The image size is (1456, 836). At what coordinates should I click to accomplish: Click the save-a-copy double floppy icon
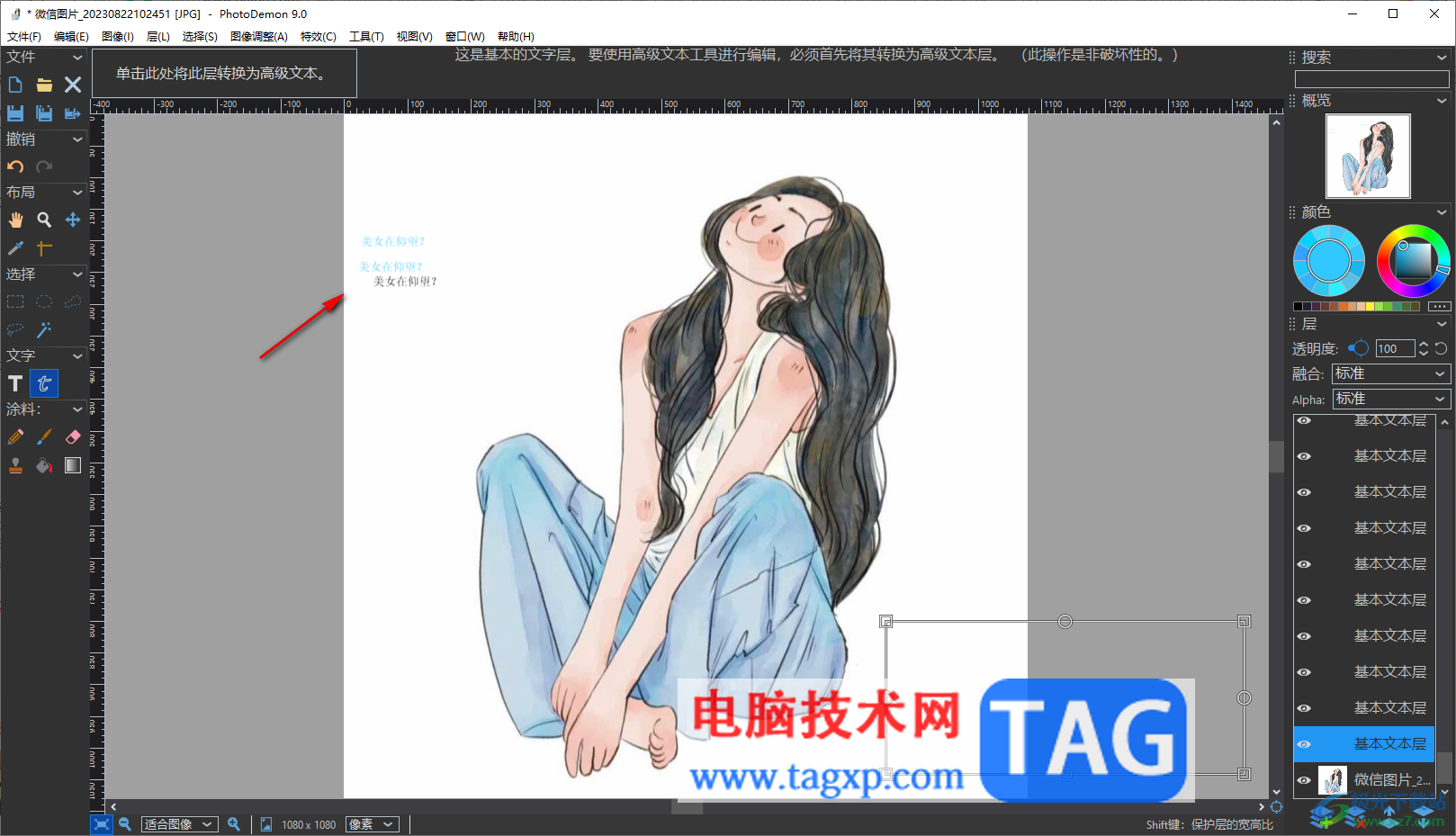44,113
